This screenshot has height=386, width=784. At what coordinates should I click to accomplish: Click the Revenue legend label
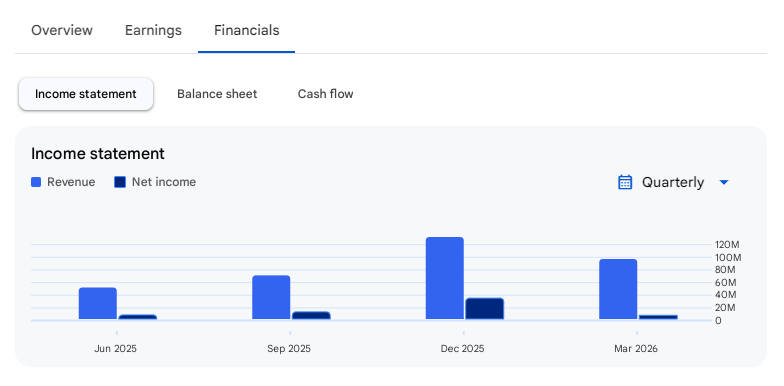coord(71,182)
